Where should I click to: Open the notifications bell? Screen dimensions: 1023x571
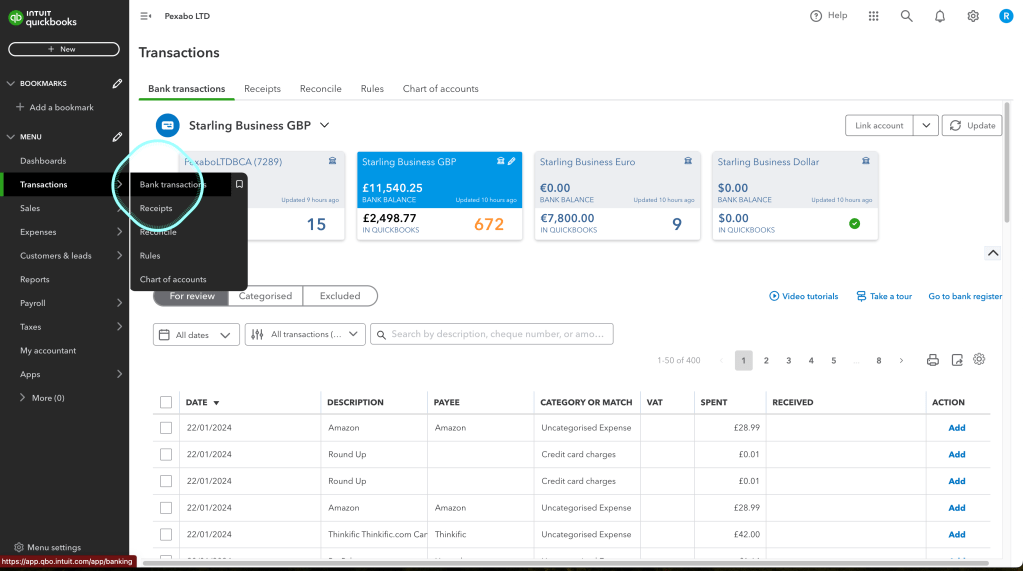pyautogui.click(x=939, y=16)
